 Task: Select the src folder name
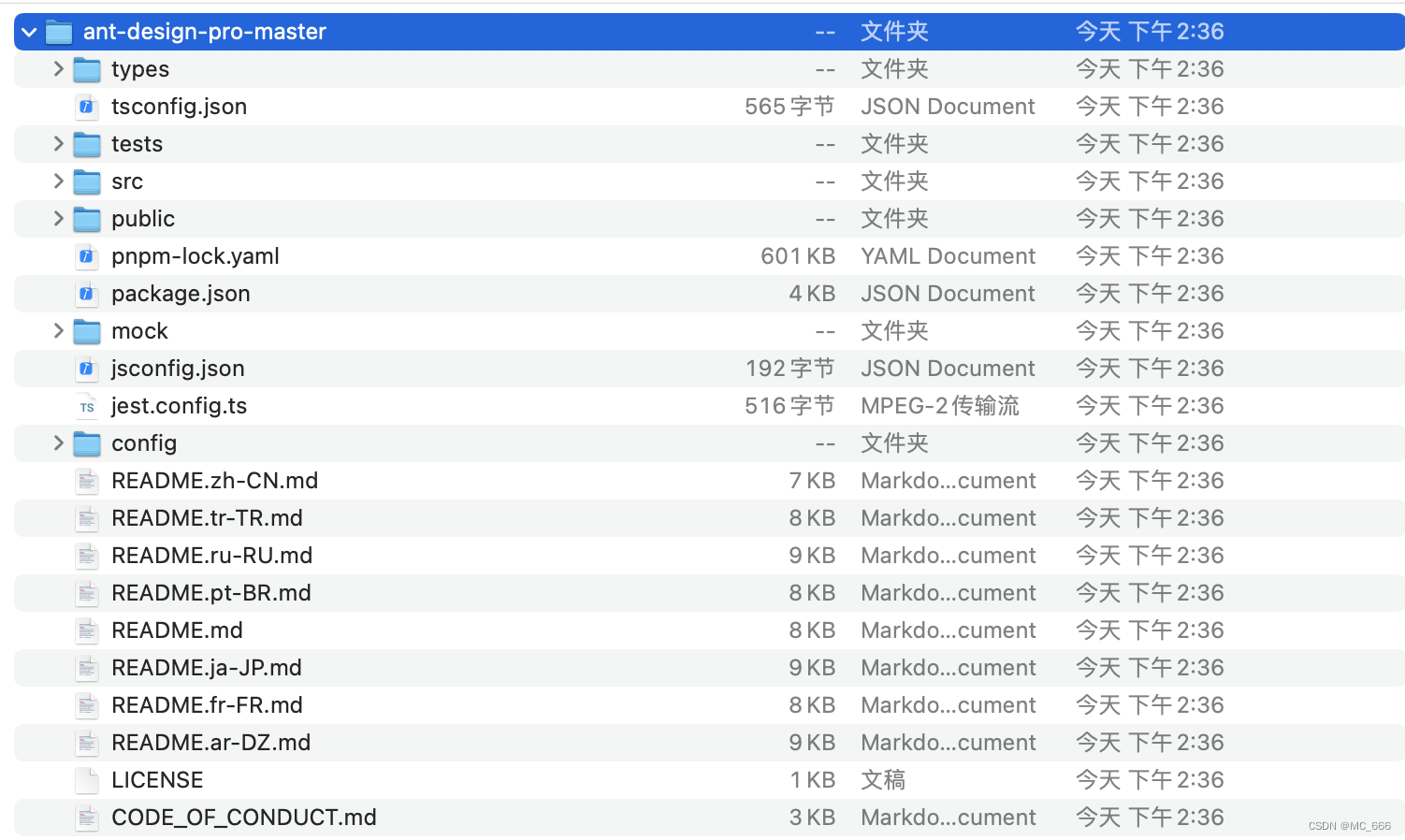(x=127, y=182)
